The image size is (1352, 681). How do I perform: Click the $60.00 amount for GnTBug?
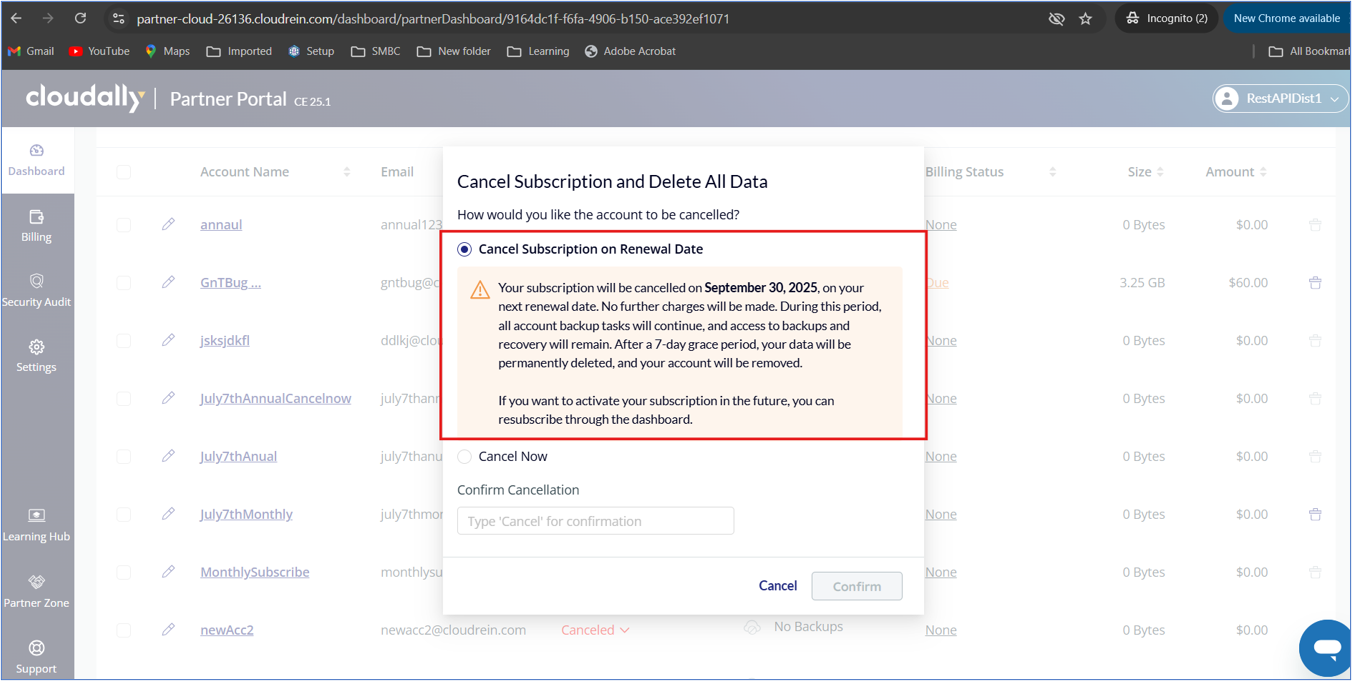1248,283
